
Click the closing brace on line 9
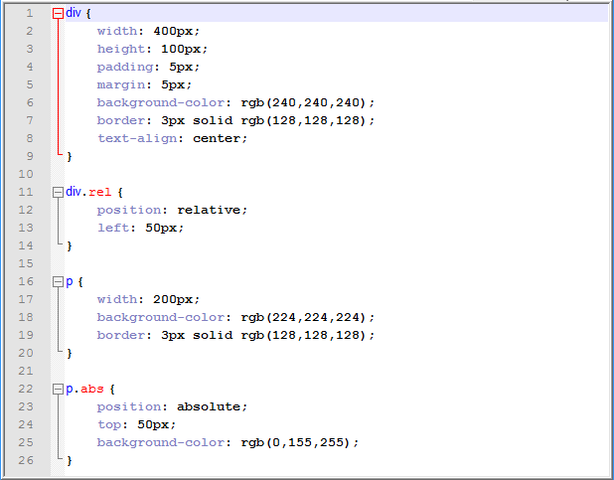(69, 157)
